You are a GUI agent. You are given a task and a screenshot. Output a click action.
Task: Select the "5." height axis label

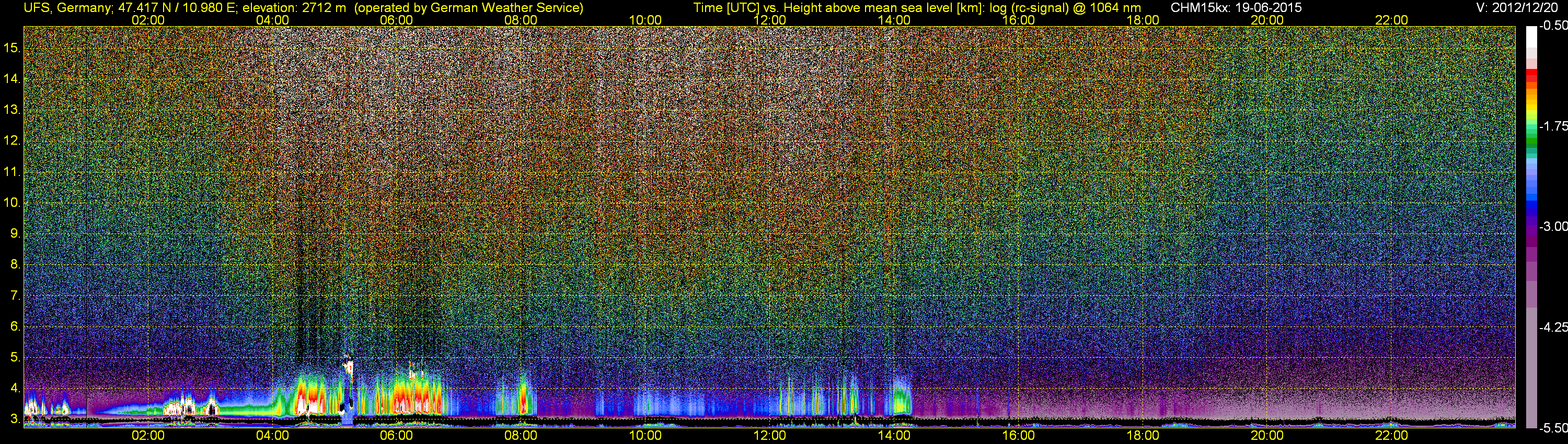pos(15,358)
